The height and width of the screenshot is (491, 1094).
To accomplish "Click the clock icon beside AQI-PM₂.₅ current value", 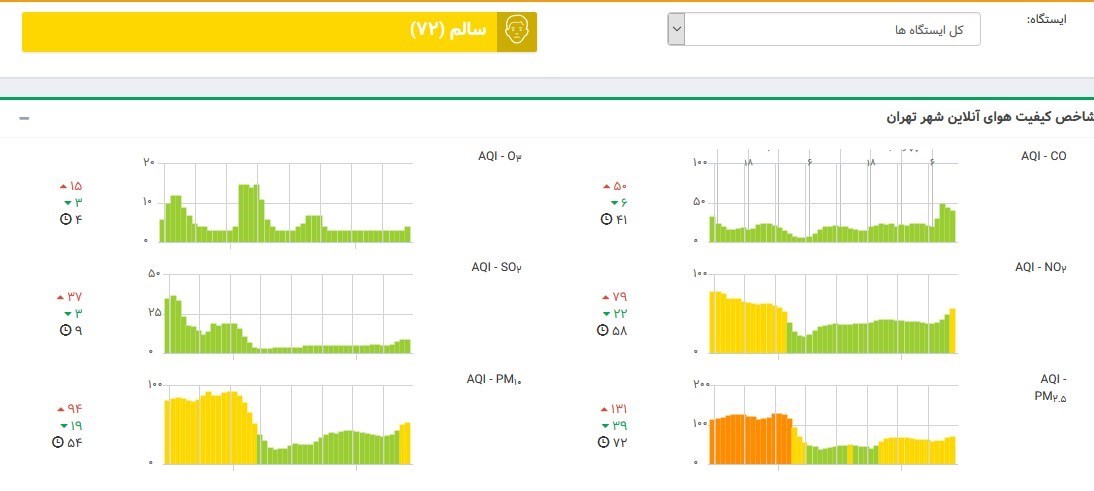I will tap(605, 442).
